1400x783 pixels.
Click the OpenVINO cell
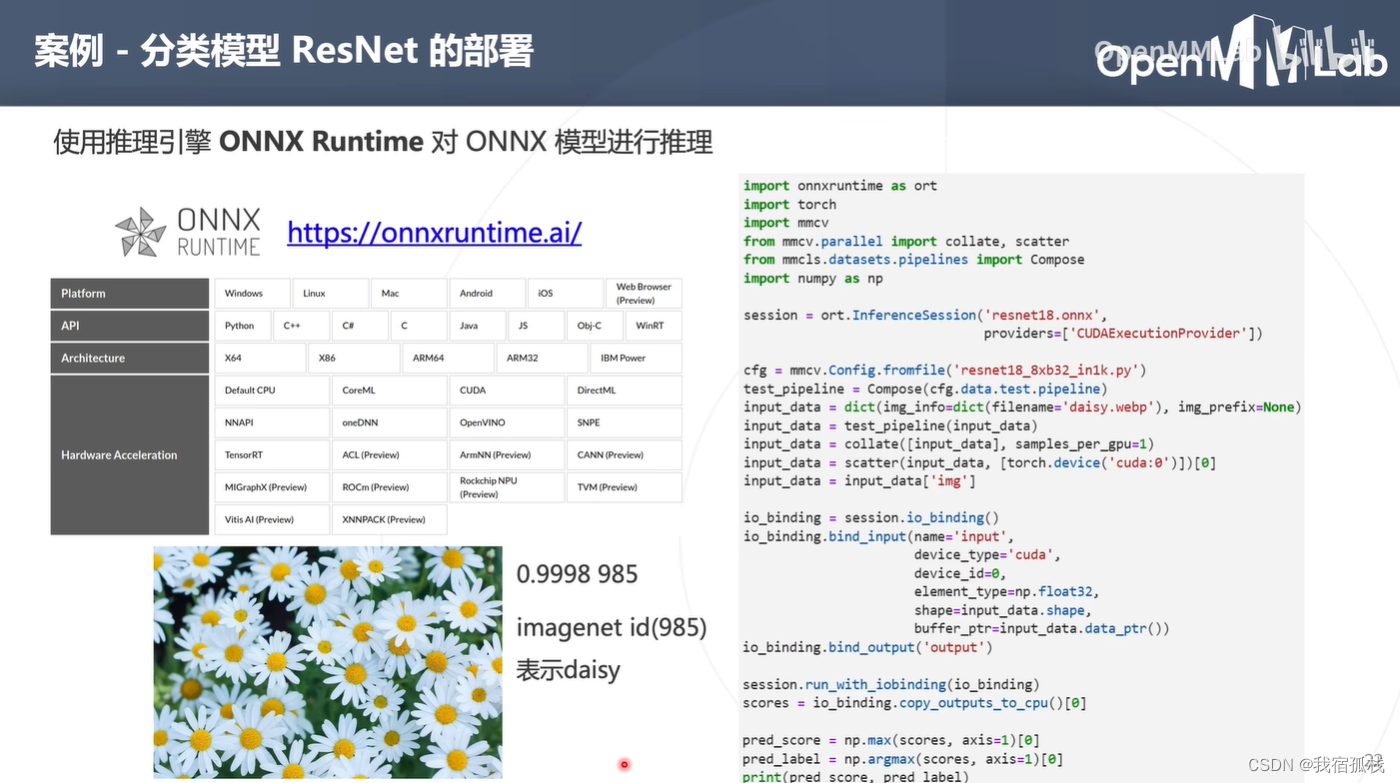[507, 423]
